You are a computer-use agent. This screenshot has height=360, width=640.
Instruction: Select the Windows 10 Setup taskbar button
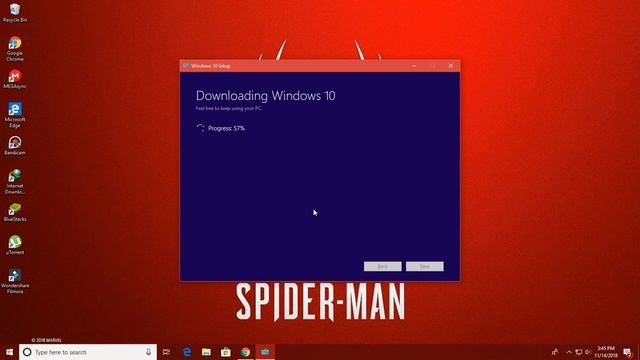[x=265, y=352]
